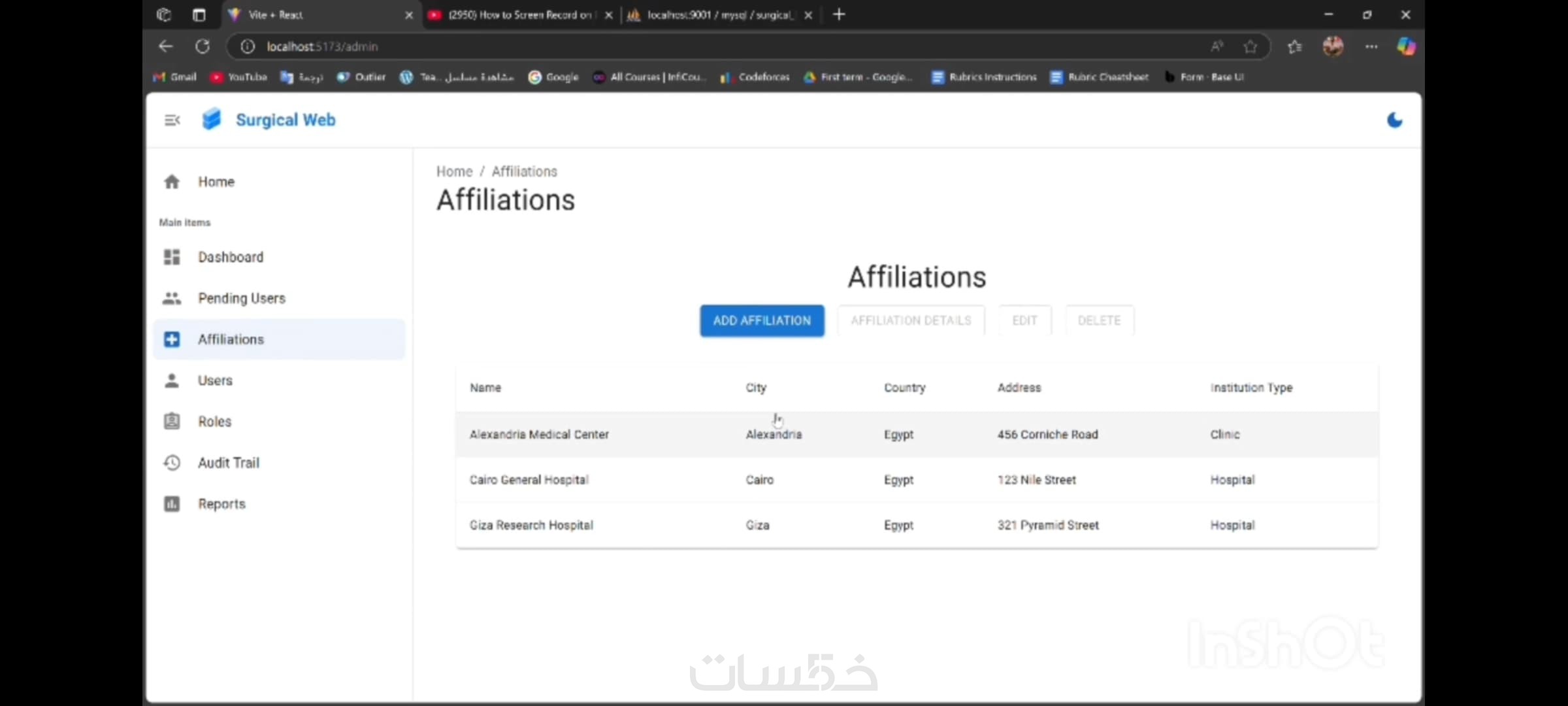Refresh the page with reload icon
This screenshot has height=706, width=1568.
click(x=203, y=46)
